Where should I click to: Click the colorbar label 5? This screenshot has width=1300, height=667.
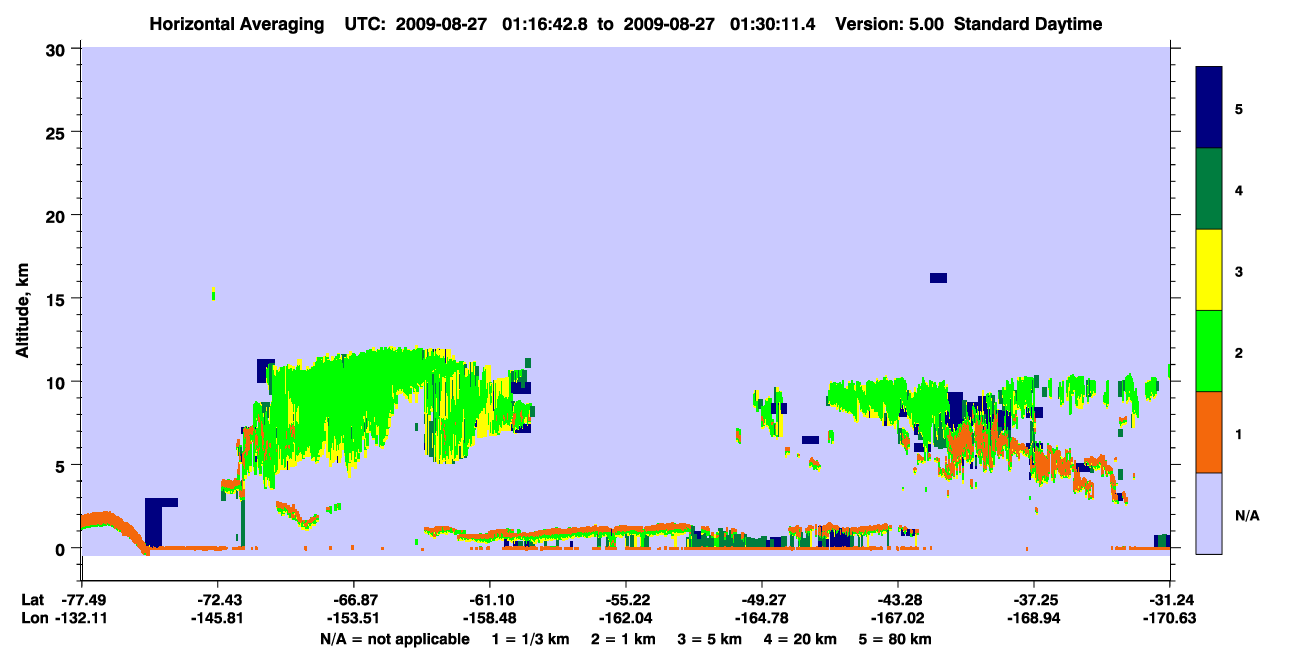[x=1239, y=108]
